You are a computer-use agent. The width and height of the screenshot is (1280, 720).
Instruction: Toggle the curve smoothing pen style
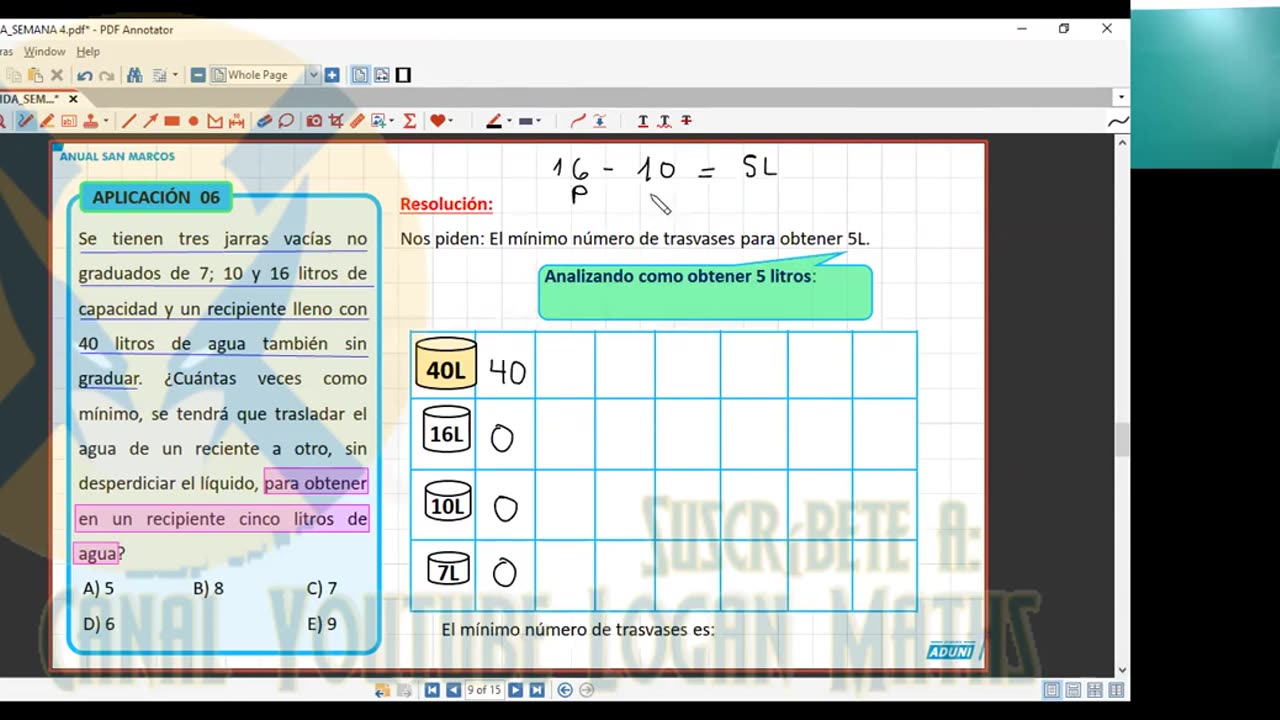click(x=578, y=121)
